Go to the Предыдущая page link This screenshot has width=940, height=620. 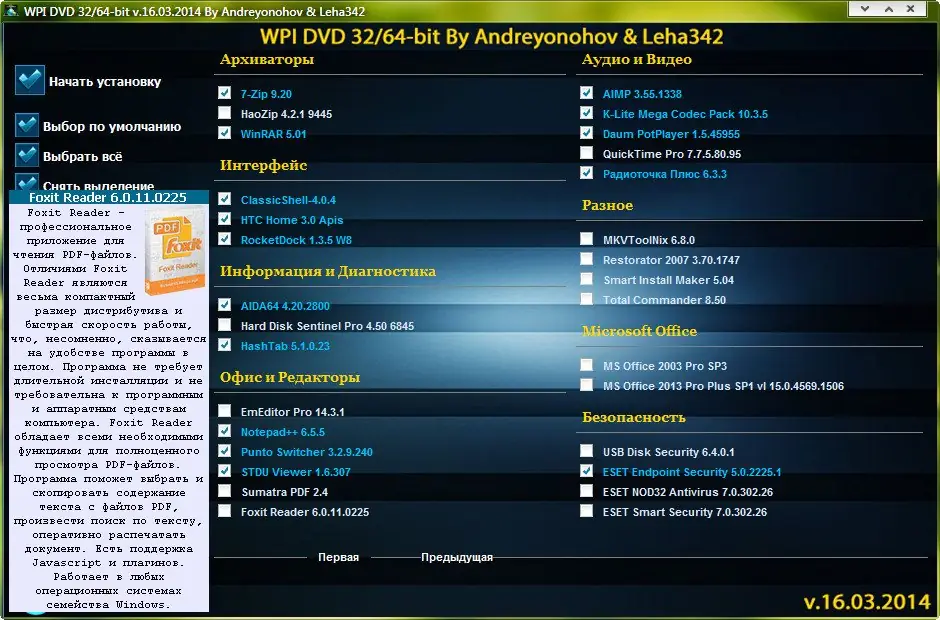click(x=457, y=557)
